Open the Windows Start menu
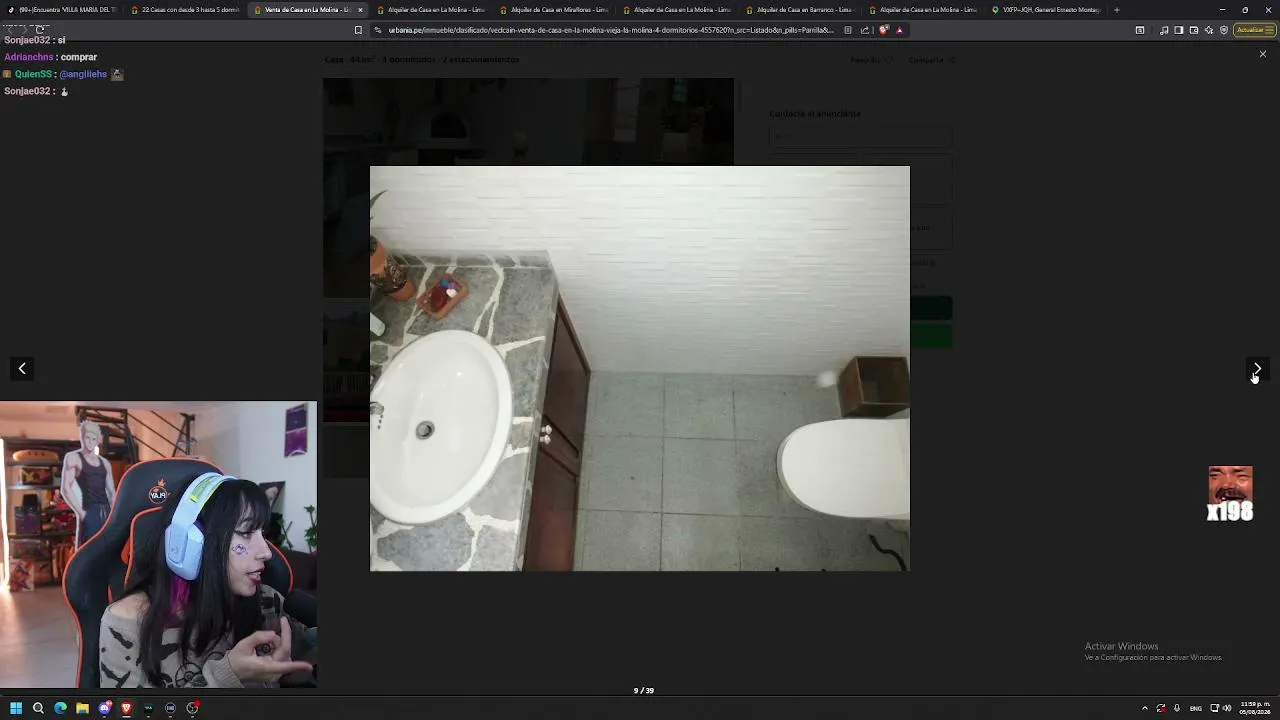This screenshot has height=720, width=1280. [x=16, y=708]
